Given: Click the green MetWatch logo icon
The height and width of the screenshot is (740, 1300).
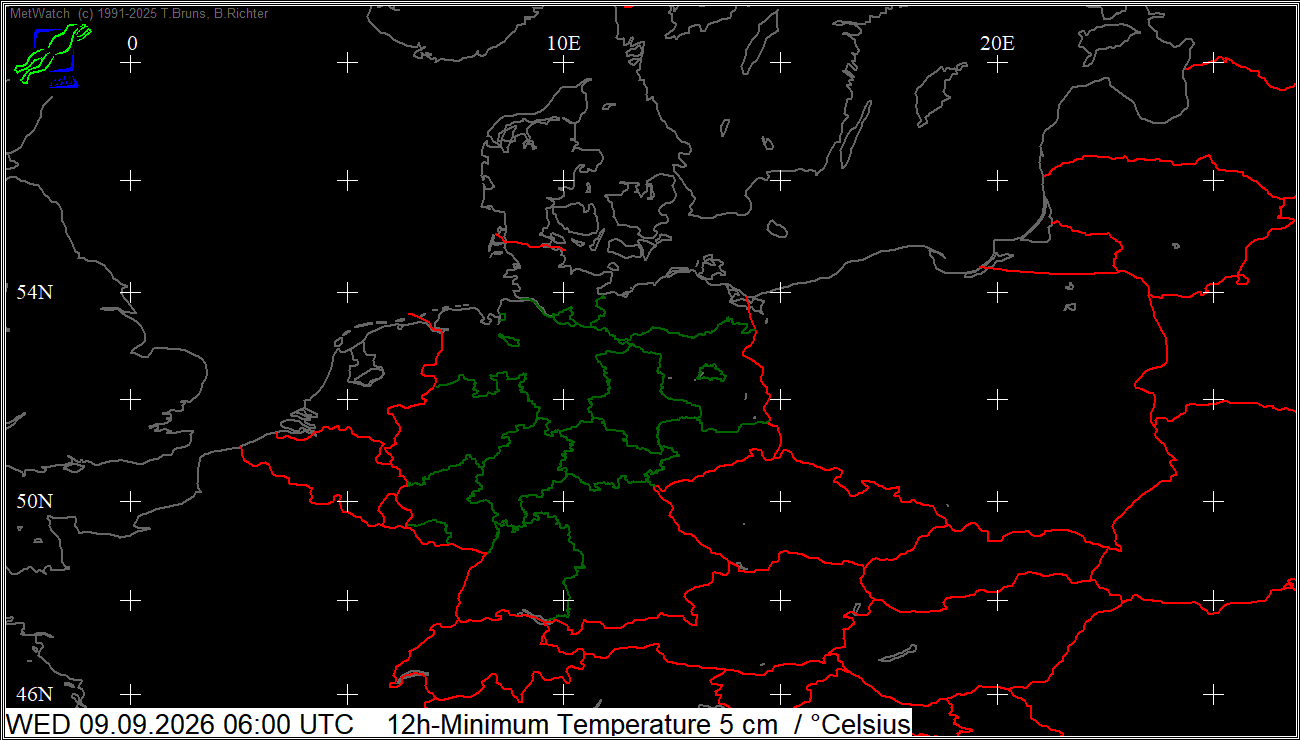Looking at the screenshot, I should (x=52, y=55).
